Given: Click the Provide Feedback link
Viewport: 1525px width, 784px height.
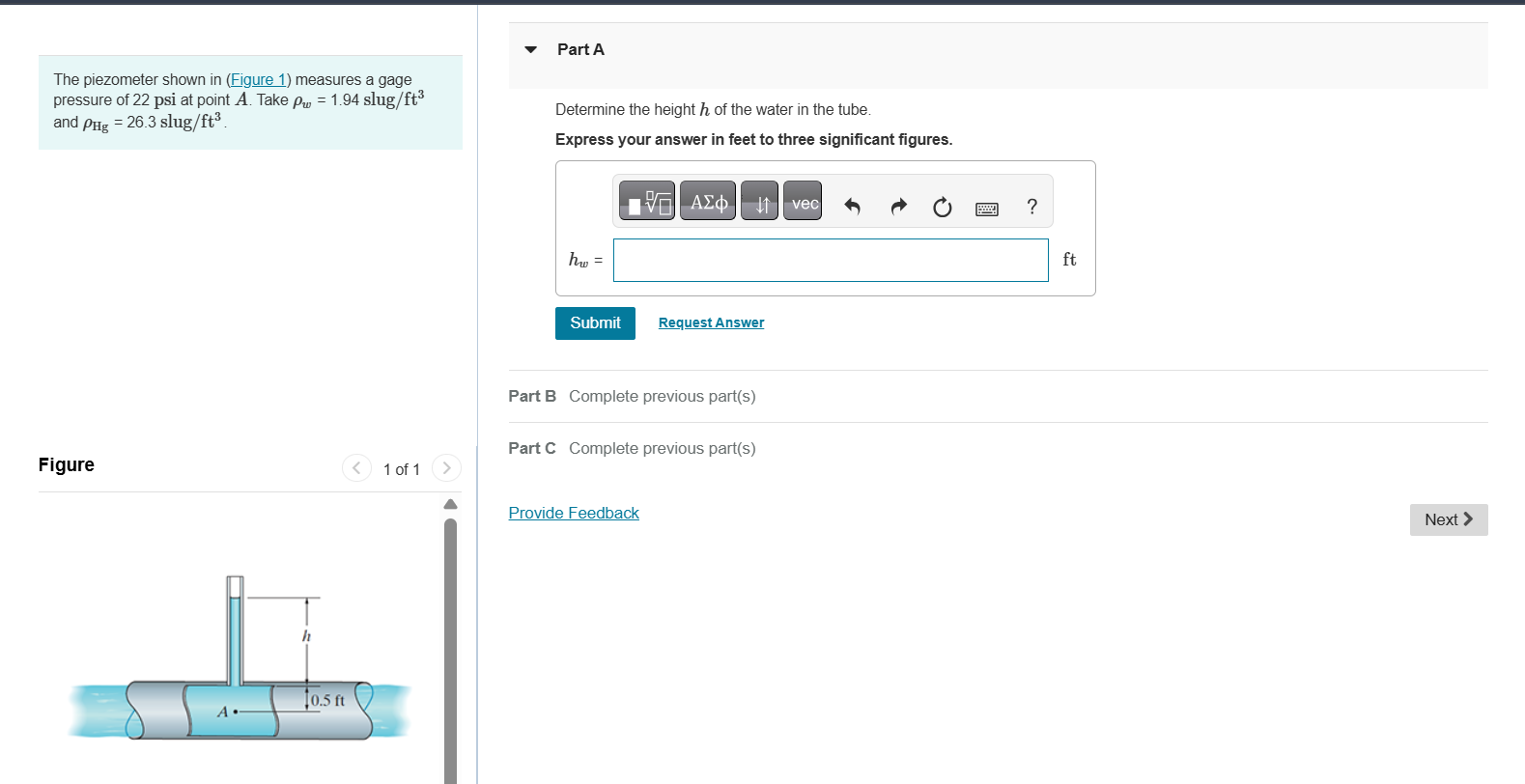Looking at the screenshot, I should [574, 513].
